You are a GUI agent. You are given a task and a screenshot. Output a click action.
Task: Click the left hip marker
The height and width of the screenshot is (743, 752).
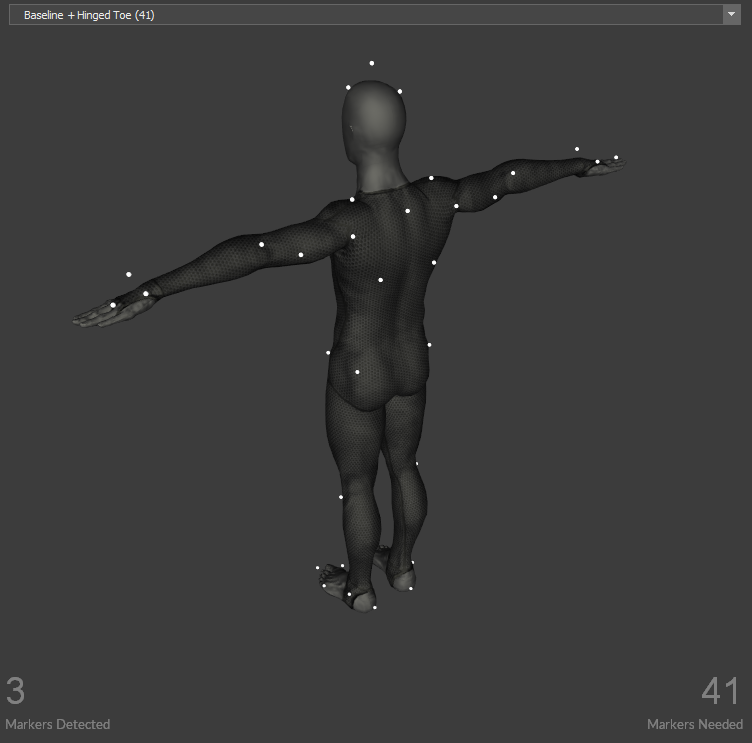(x=328, y=352)
